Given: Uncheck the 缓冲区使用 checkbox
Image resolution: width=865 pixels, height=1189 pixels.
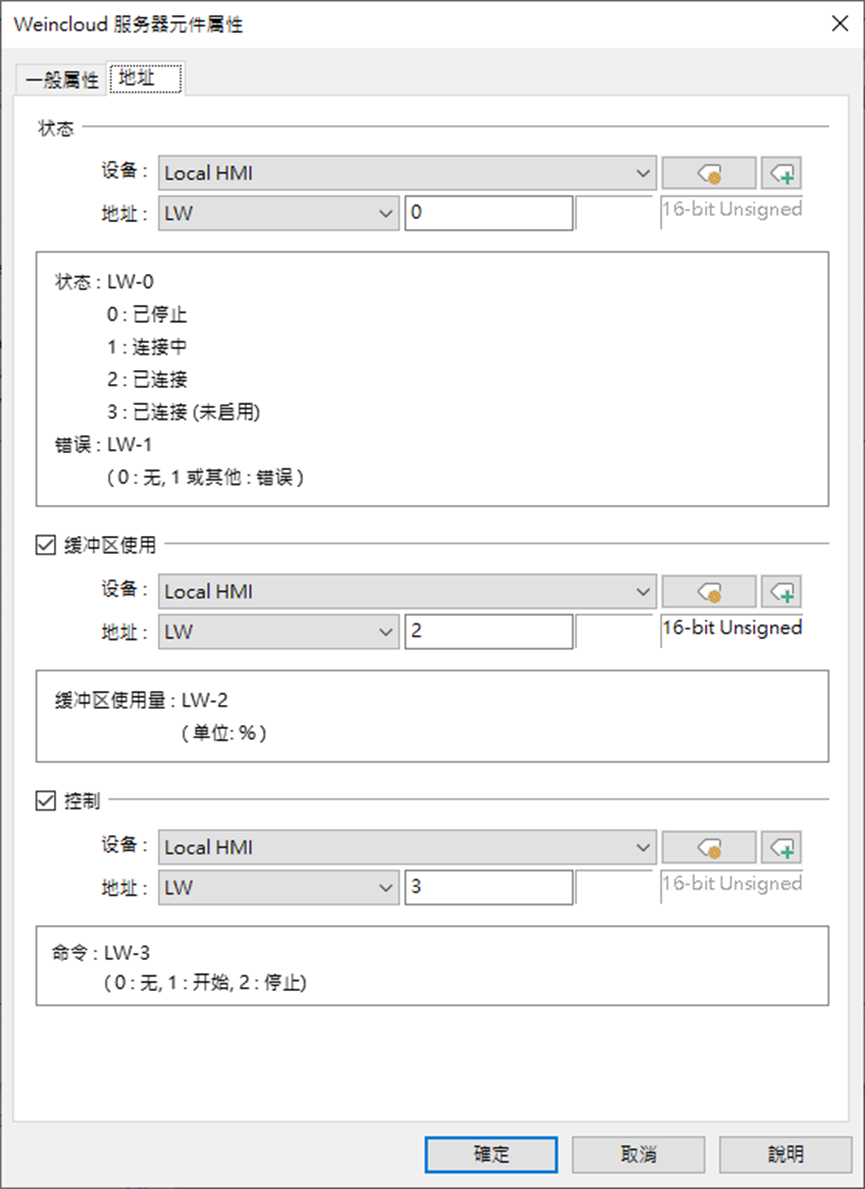Looking at the screenshot, I should pos(46,544).
